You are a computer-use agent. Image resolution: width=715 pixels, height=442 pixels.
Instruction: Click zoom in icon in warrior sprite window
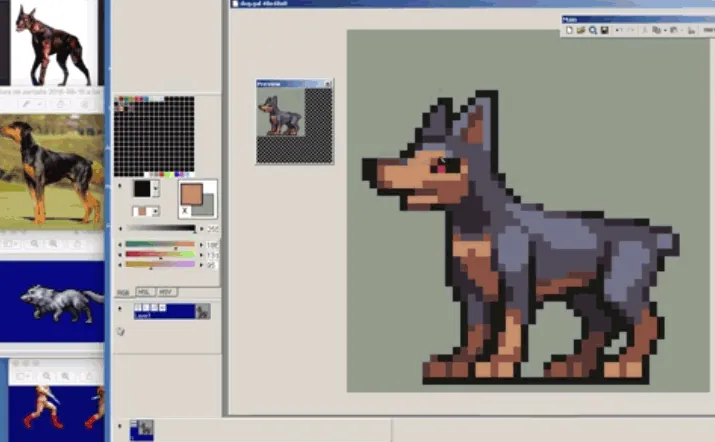coord(66,376)
